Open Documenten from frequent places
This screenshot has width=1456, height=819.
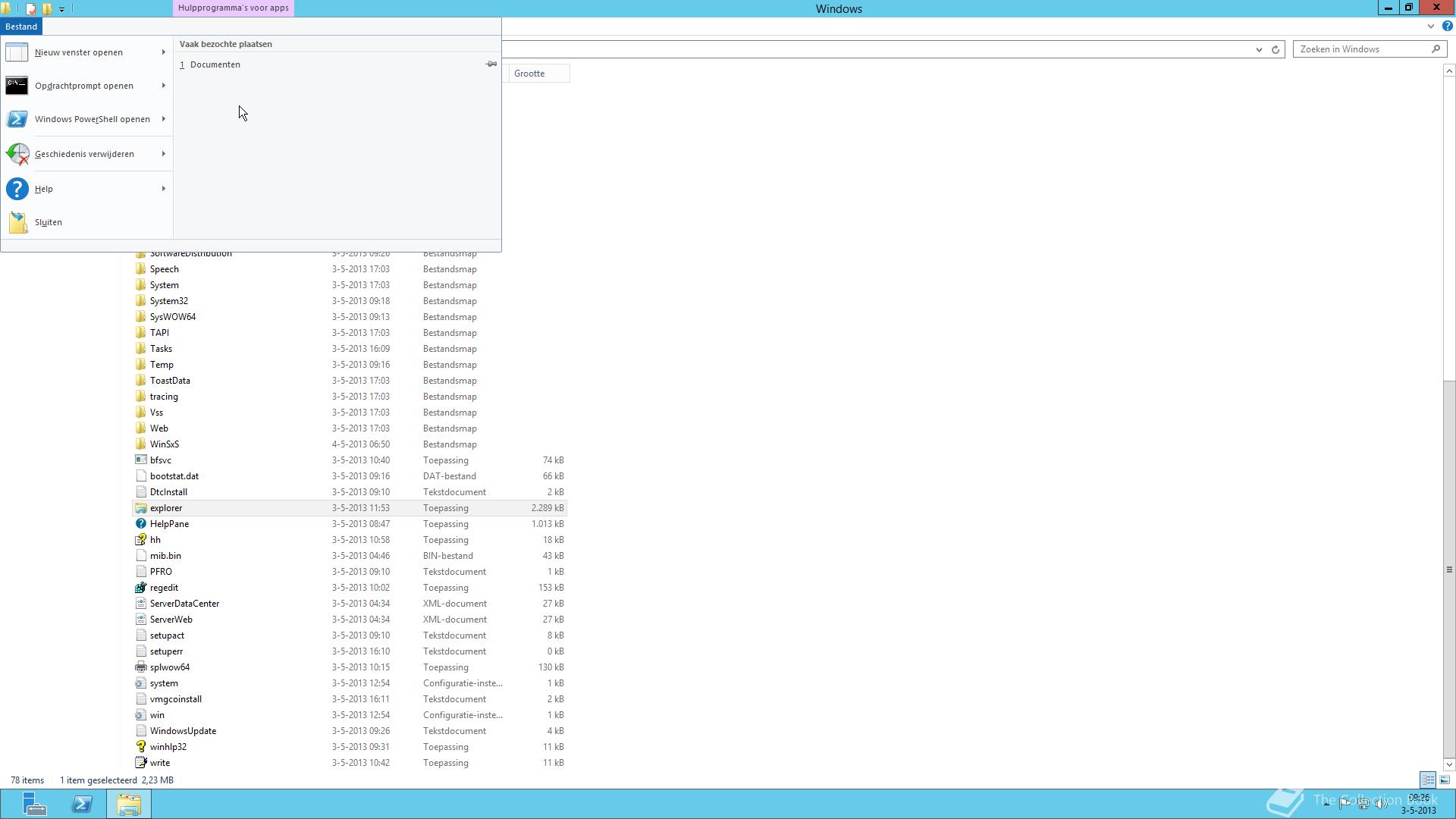pos(215,64)
